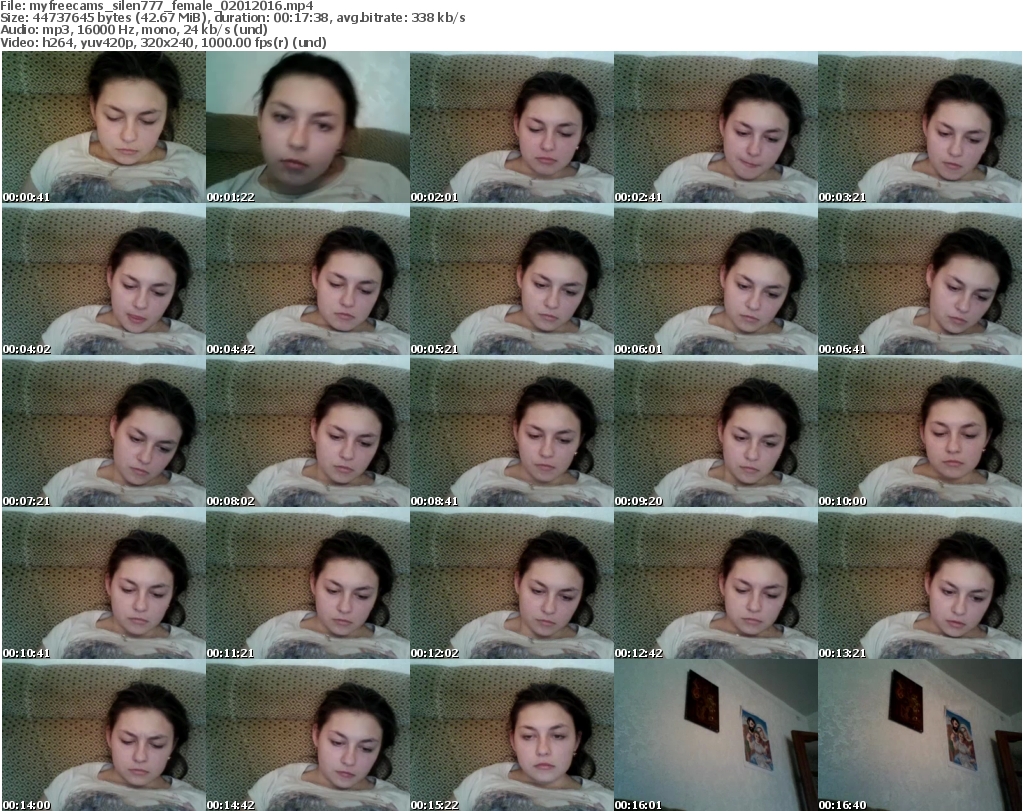Pick the thumbnail stamped 00:07:21
The height and width of the screenshot is (811, 1024).
(x=104, y=432)
